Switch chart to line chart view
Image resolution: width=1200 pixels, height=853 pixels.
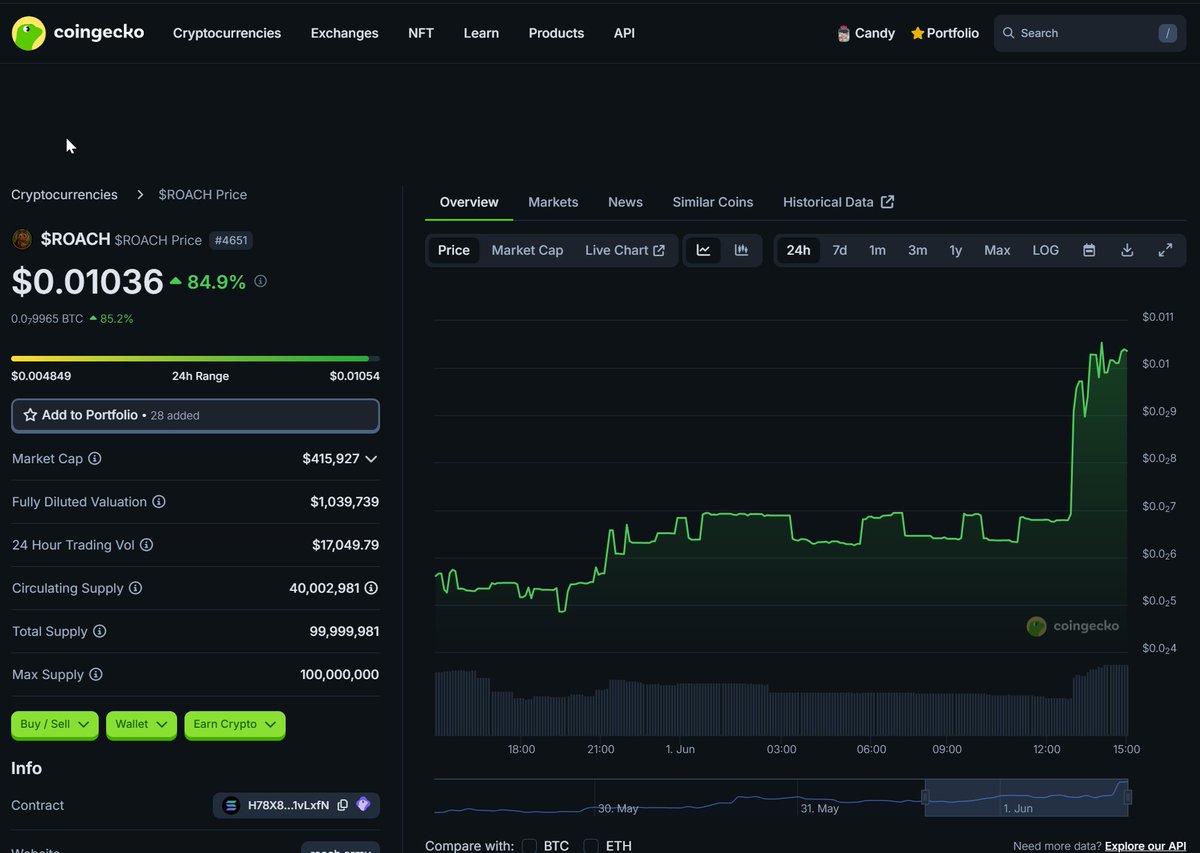click(x=703, y=250)
